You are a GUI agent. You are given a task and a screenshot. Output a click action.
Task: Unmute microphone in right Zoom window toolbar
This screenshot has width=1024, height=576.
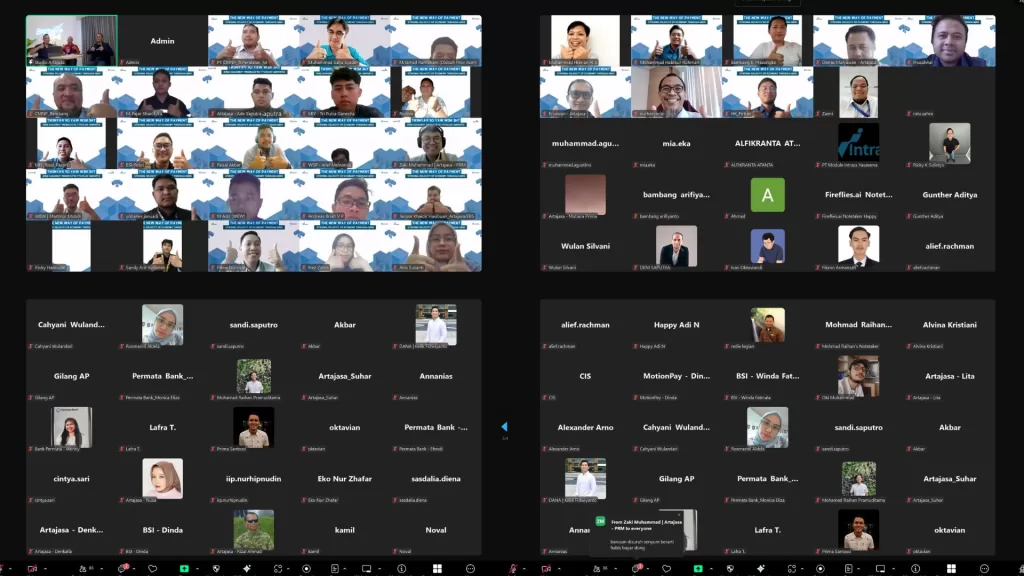point(515,569)
